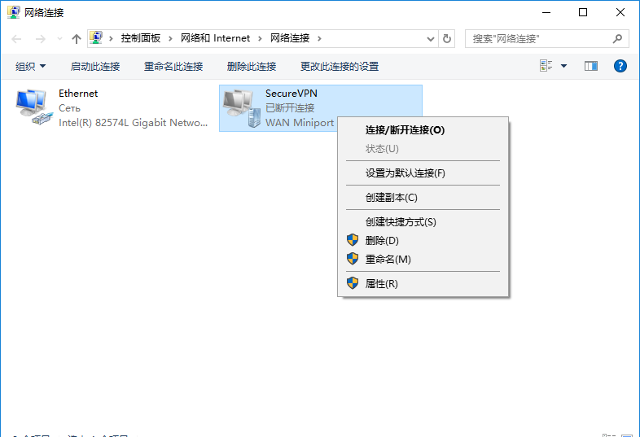Choose 删除(D) in context menu

(x=423, y=240)
